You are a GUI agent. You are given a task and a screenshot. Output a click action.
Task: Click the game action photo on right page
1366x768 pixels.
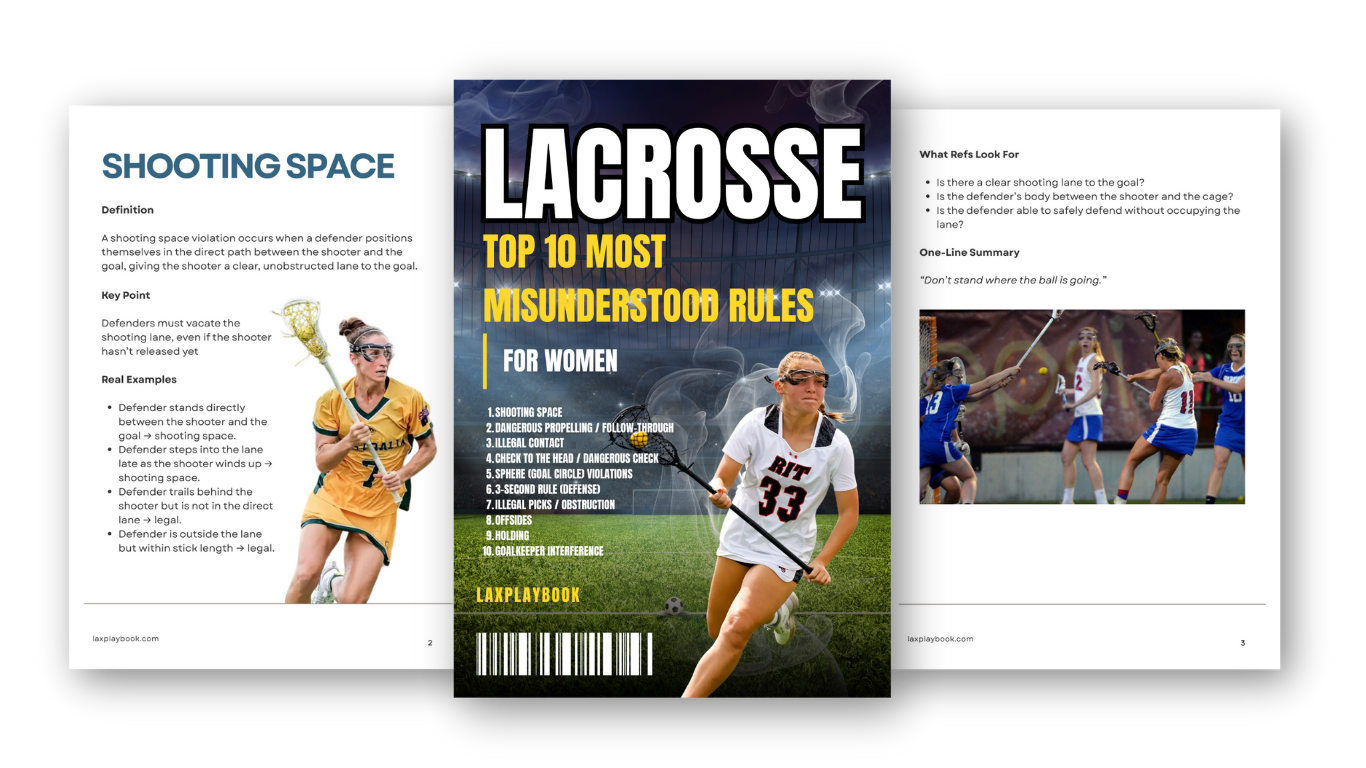coord(1082,406)
